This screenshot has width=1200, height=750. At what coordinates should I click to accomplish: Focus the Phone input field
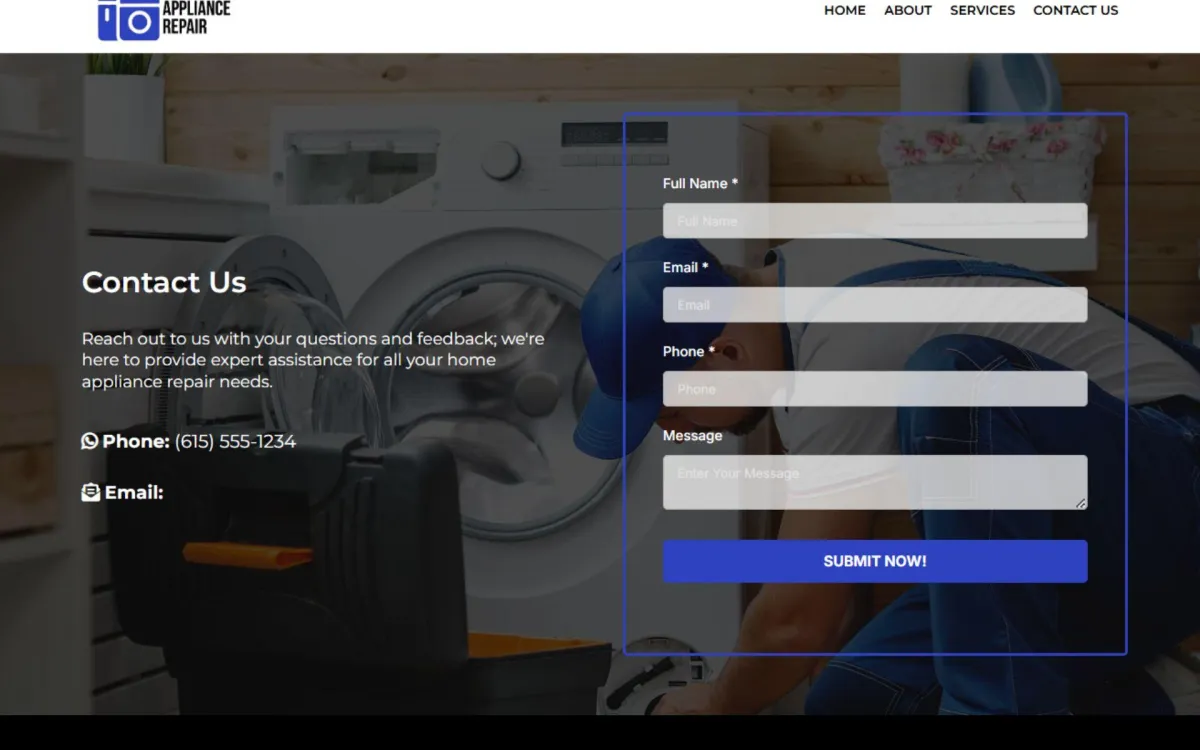pyautogui.click(x=875, y=389)
